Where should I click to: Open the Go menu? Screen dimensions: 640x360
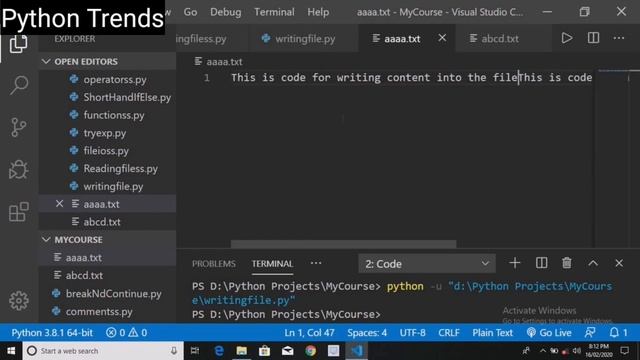[x=190, y=12]
